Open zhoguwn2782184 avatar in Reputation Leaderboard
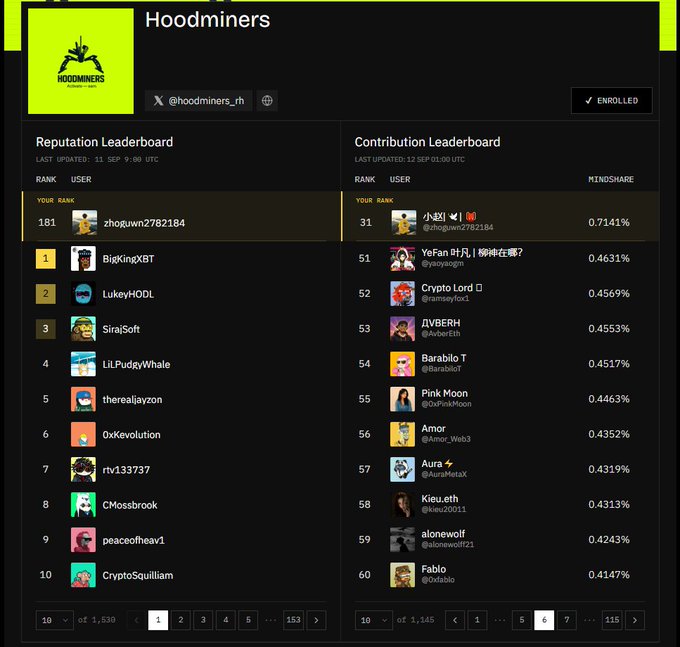 click(x=85, y=223)
